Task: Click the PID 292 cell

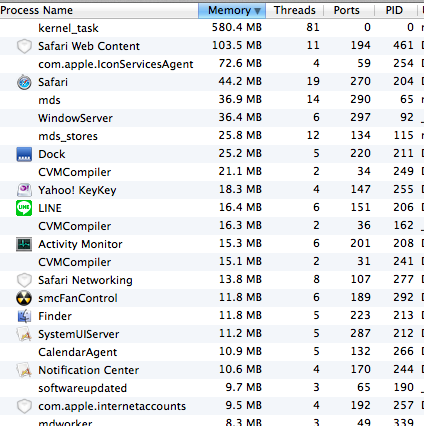Action: tap(403, 297)
